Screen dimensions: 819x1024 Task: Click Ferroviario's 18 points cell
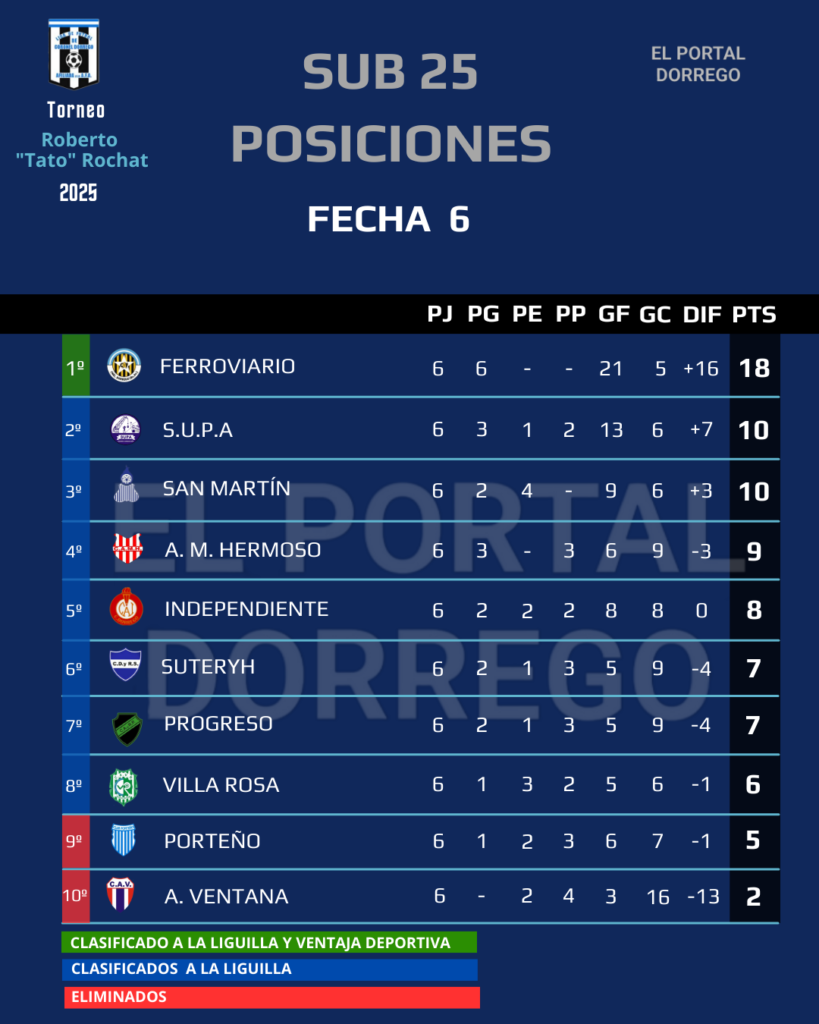(754, 367)
